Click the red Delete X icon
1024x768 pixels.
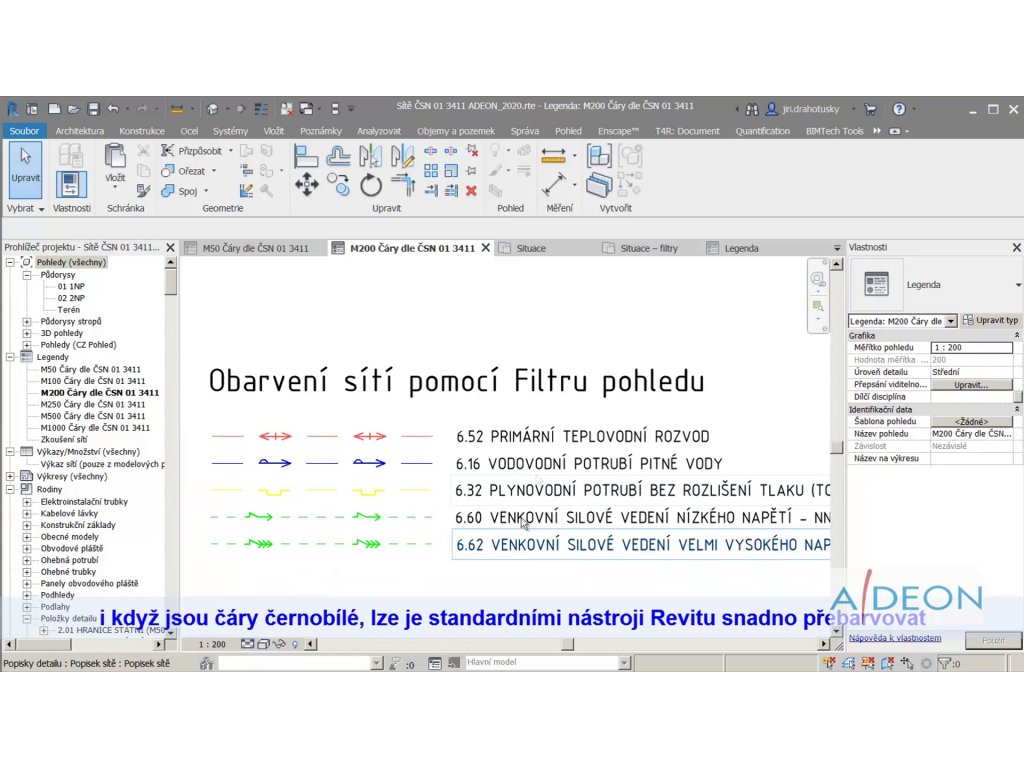point(472,191)
